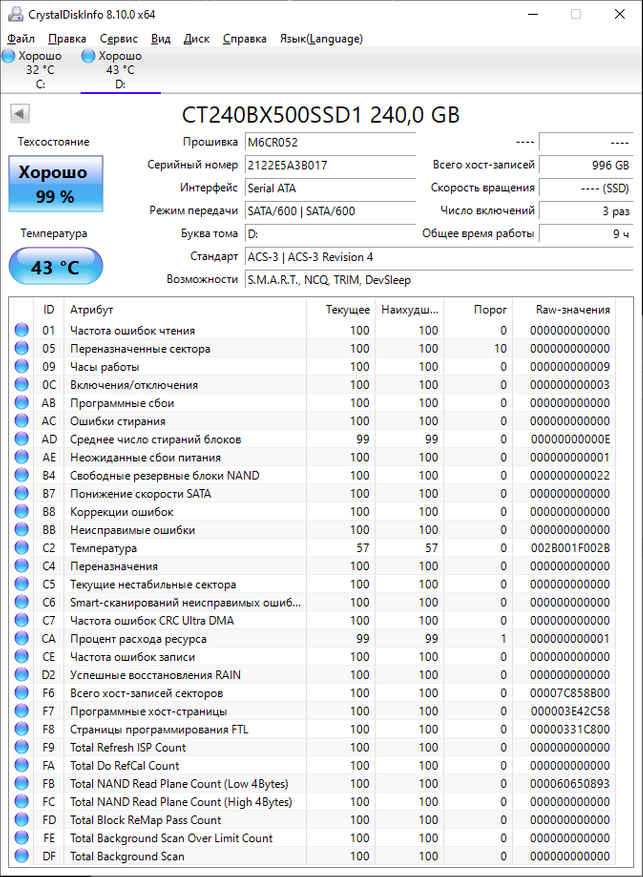Viewport: 643px width, 877px height.
Task: Click status orb for attribute B7 row
Action: [22, 493]
